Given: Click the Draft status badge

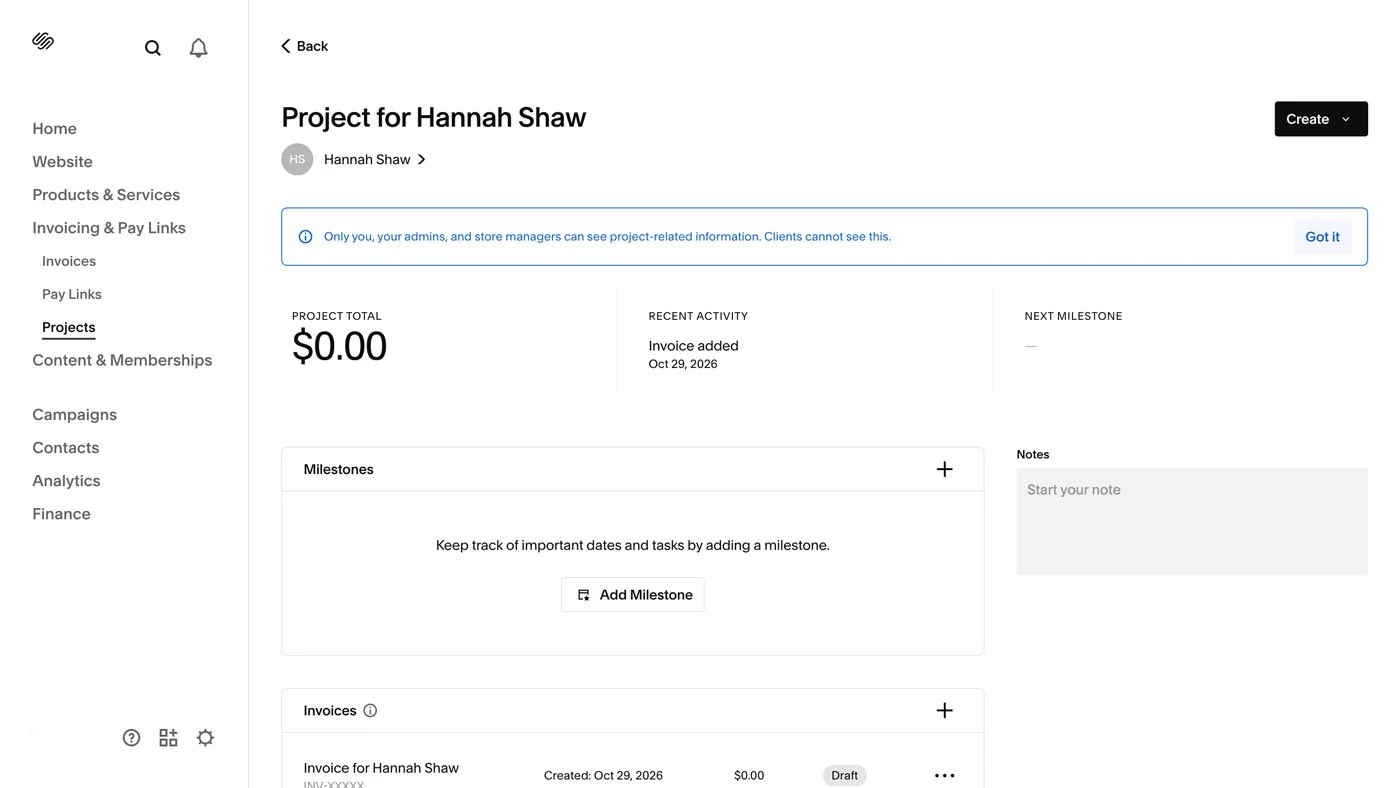Looking at the screenshot, I should 845,776.
